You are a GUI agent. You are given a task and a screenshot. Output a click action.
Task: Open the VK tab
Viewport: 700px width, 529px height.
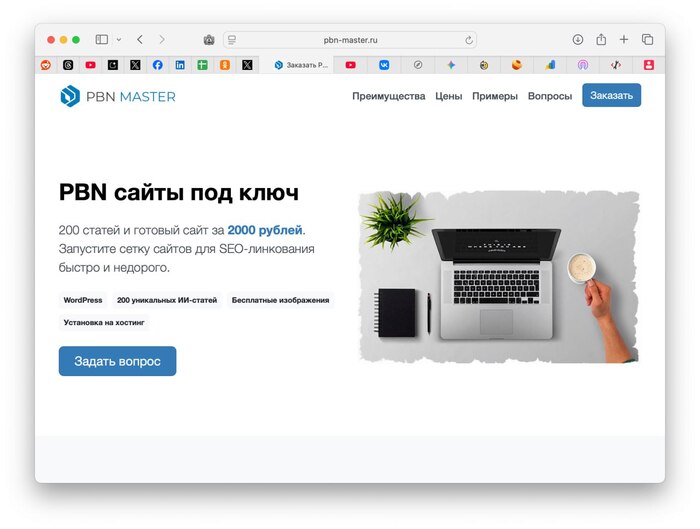coord(384,65)
